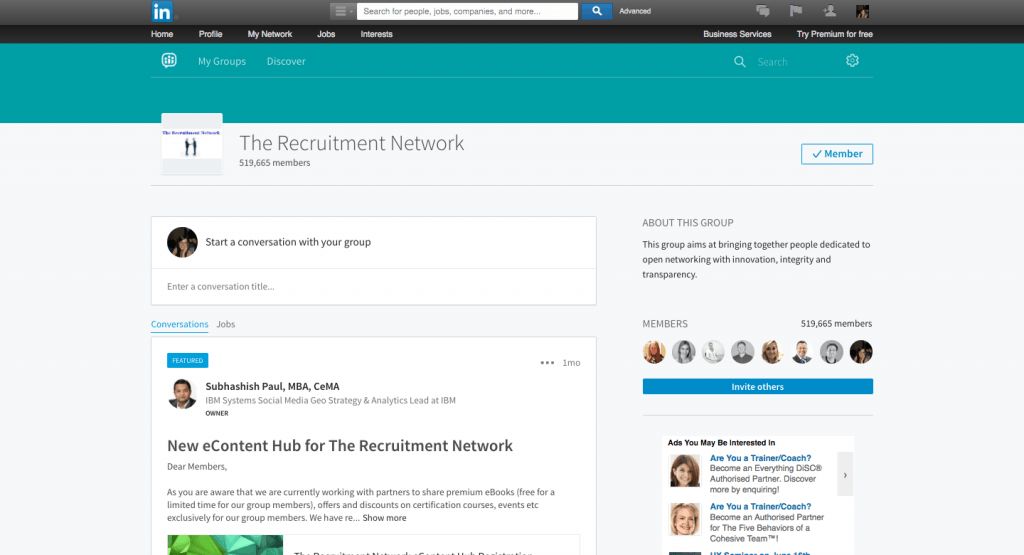Screen dimensions: 1024x555
Task: Open the Discover groups page
Action: click(286, 61)
